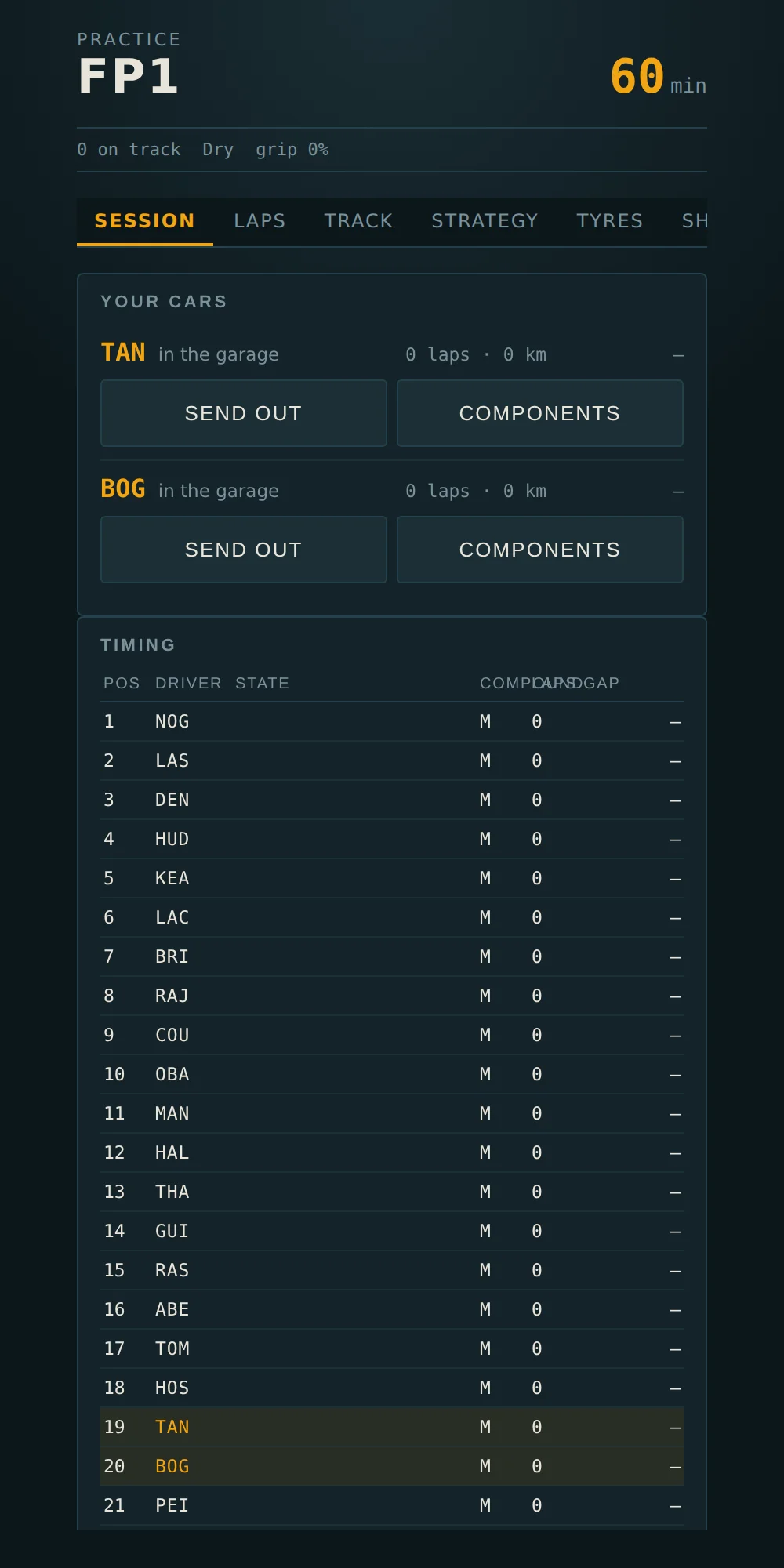Open Components for the BOG car
Viewport: 784px width, 1568px height.
540,550
